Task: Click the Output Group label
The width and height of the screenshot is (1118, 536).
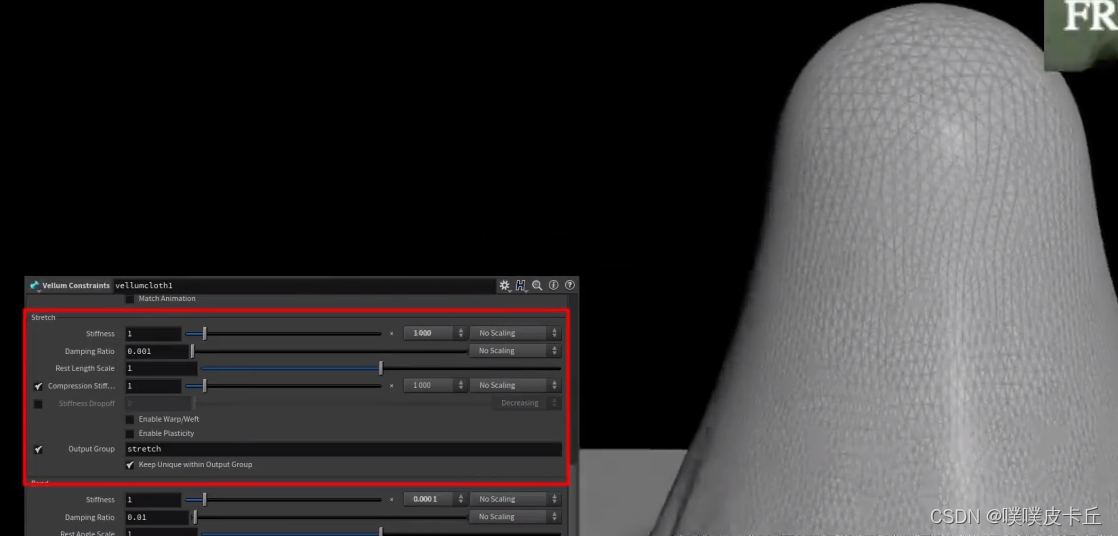Action: coord(91,449)
